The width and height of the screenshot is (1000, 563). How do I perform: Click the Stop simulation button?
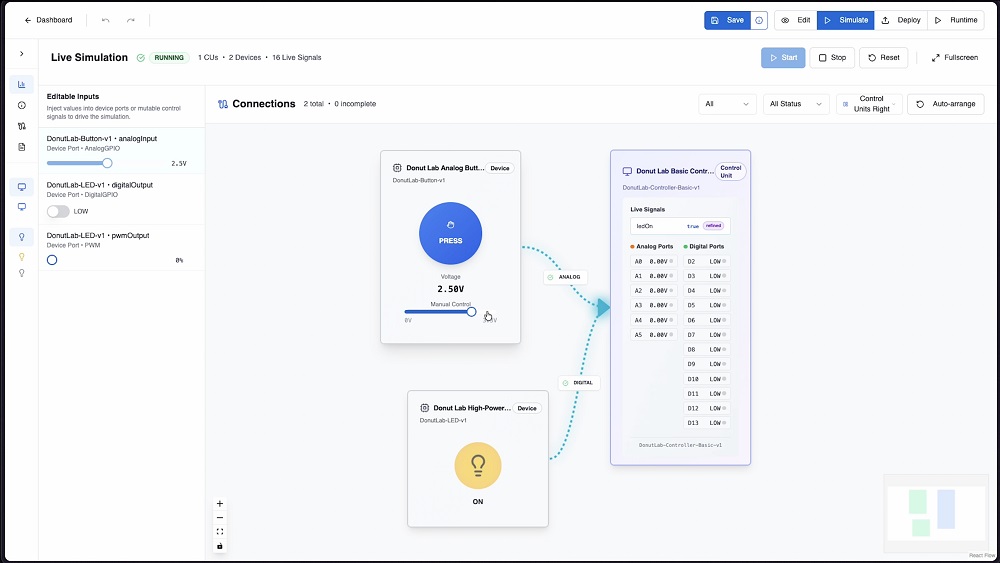tap(832, 58)
